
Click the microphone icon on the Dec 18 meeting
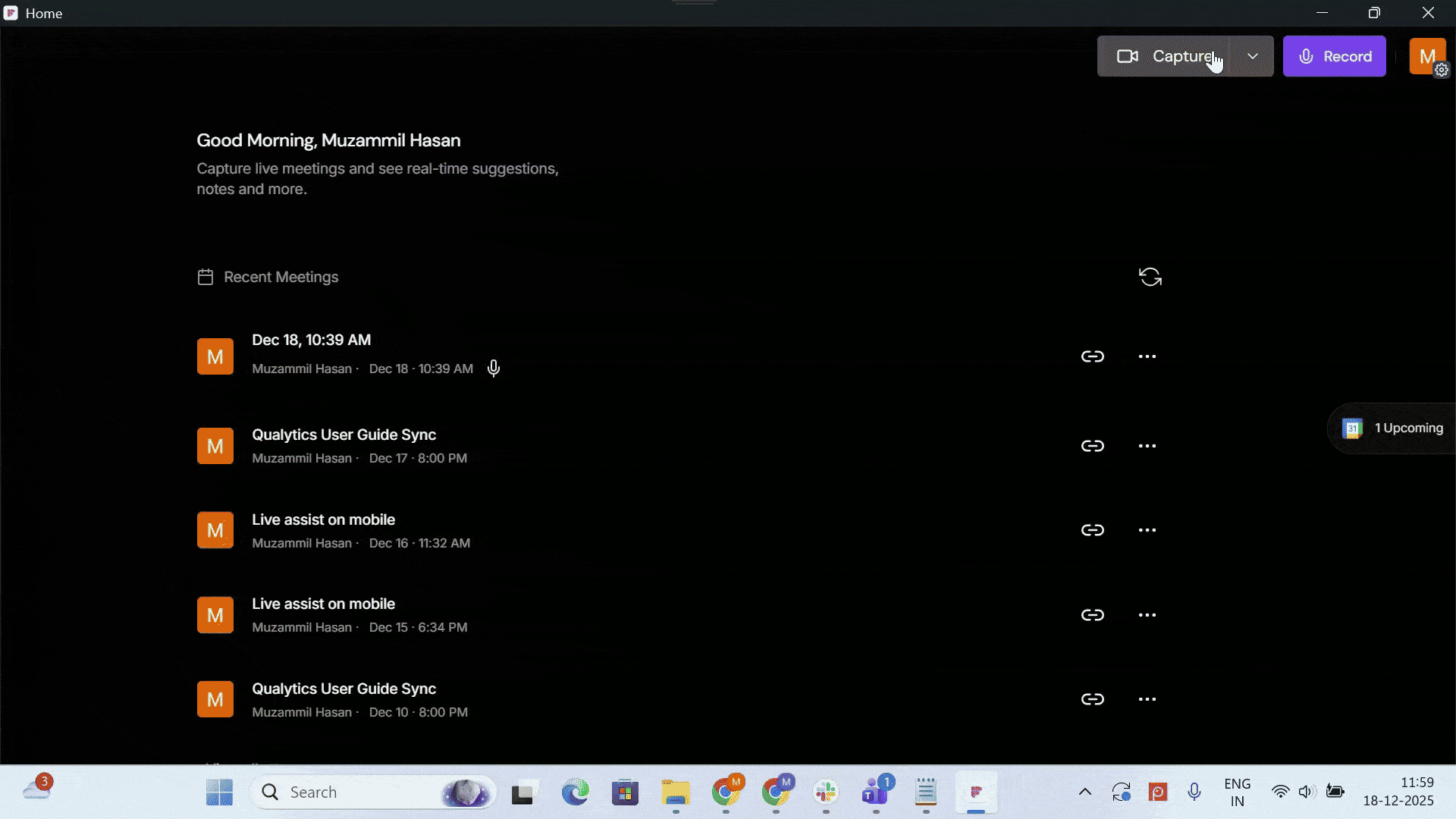pos(493,368)
